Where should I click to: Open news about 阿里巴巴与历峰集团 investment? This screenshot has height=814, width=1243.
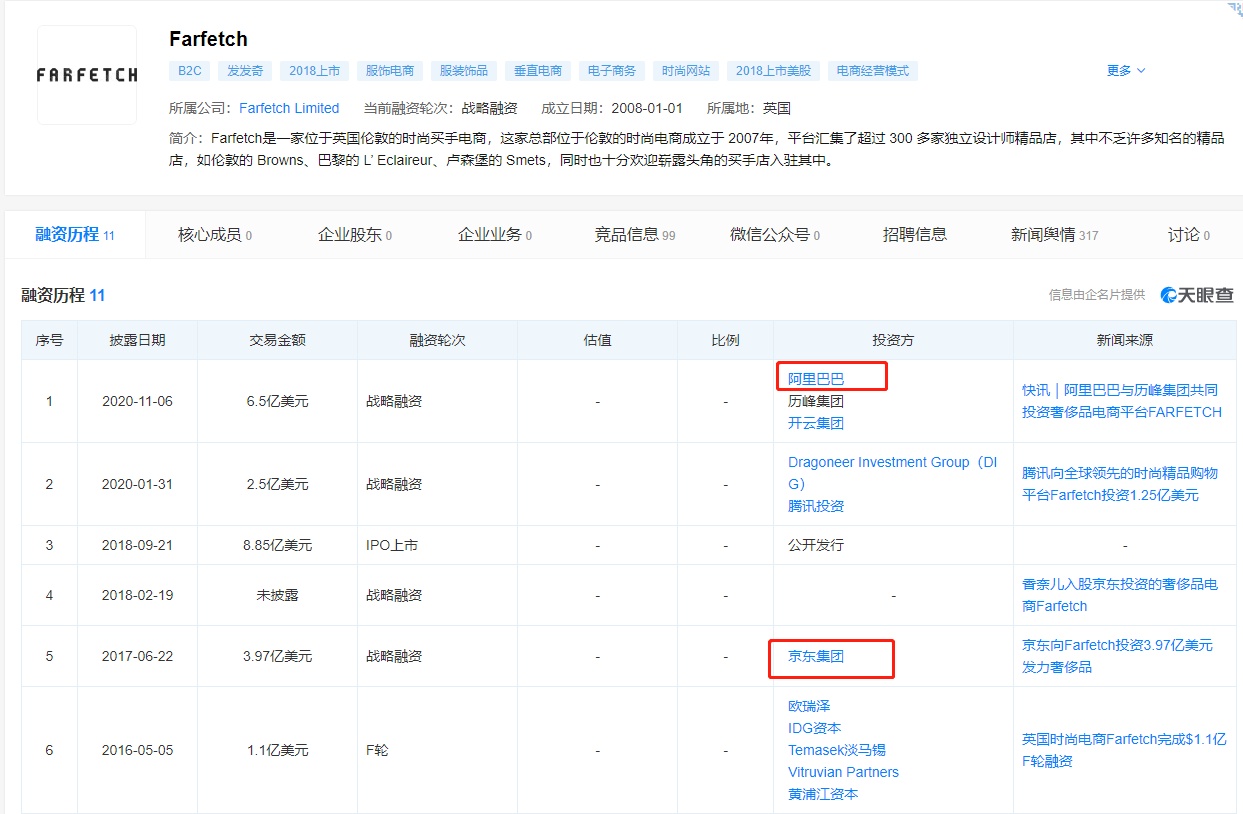(x=1122, y=401)
